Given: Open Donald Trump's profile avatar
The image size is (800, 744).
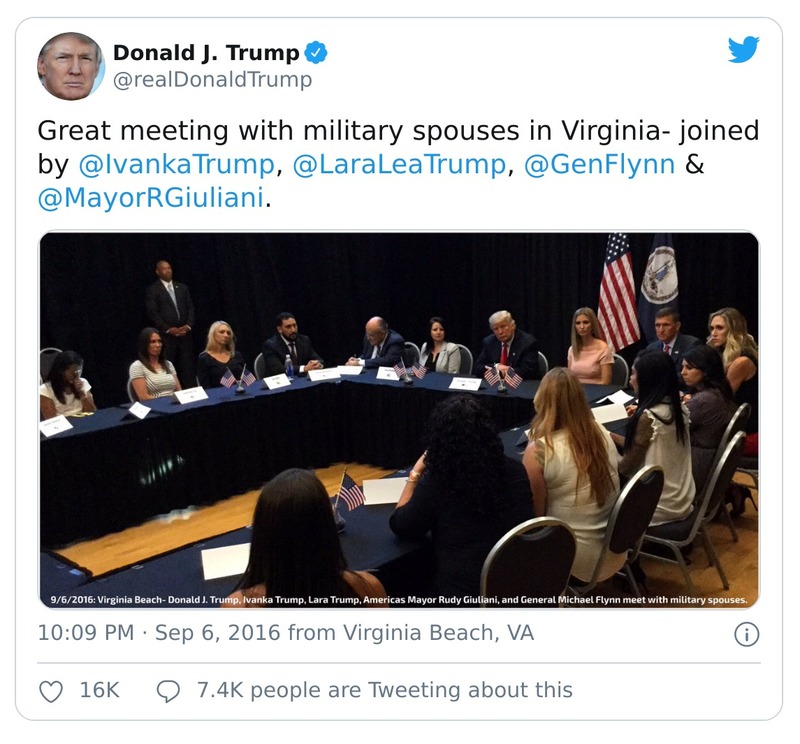Looking at the screenshot, I should [69, 64].
